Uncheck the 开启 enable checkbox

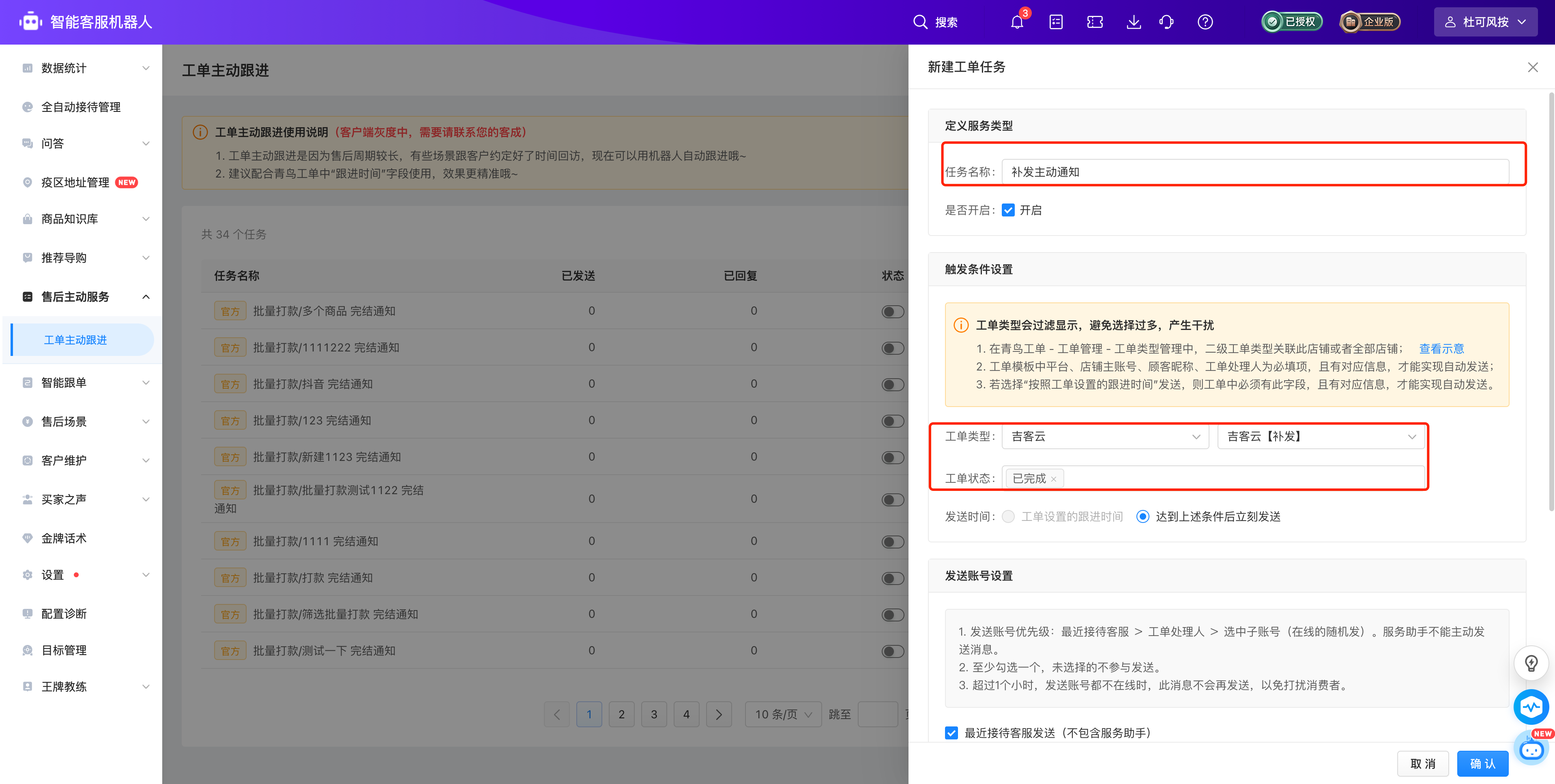1008,210
